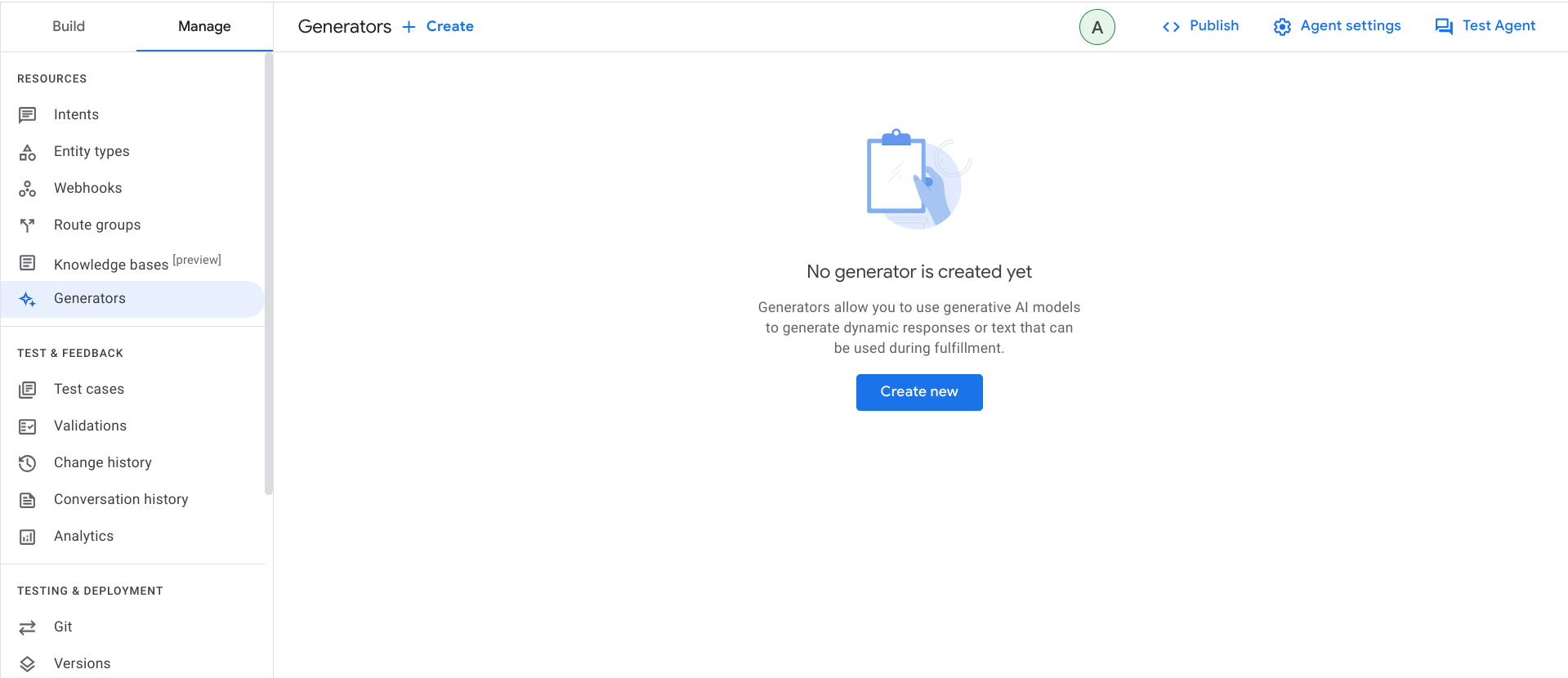
Task: Click the Generators sparkle icon
Action: (27, 299)
